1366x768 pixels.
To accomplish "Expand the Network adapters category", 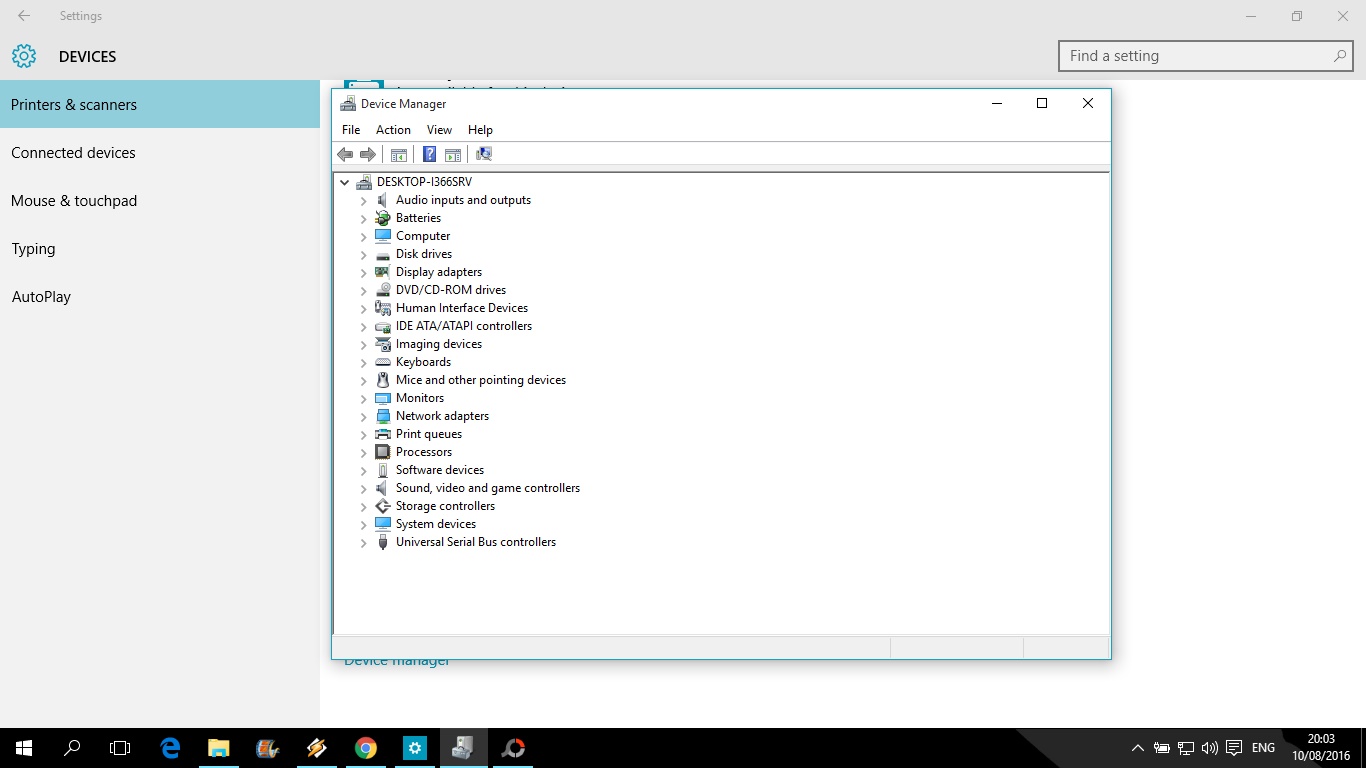I will click(x=364, y=416).
